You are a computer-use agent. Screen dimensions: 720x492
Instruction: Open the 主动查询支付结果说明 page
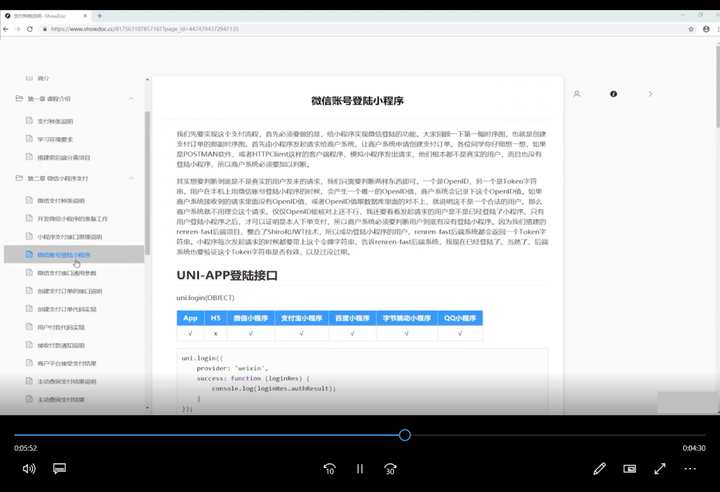67,382
